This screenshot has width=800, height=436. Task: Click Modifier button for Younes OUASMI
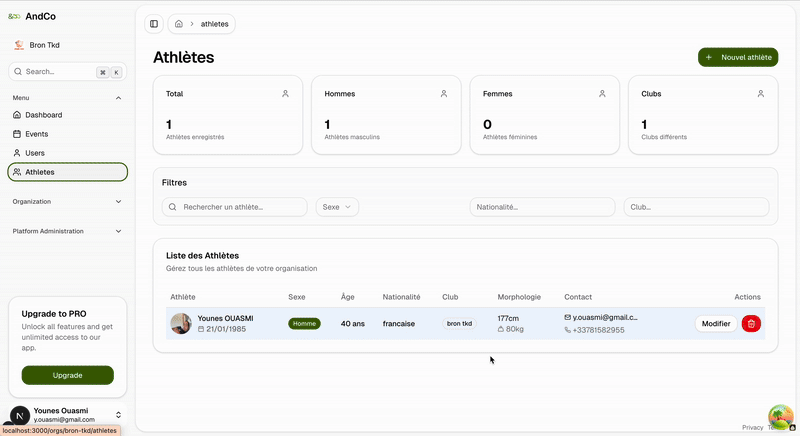pos(716,323)
